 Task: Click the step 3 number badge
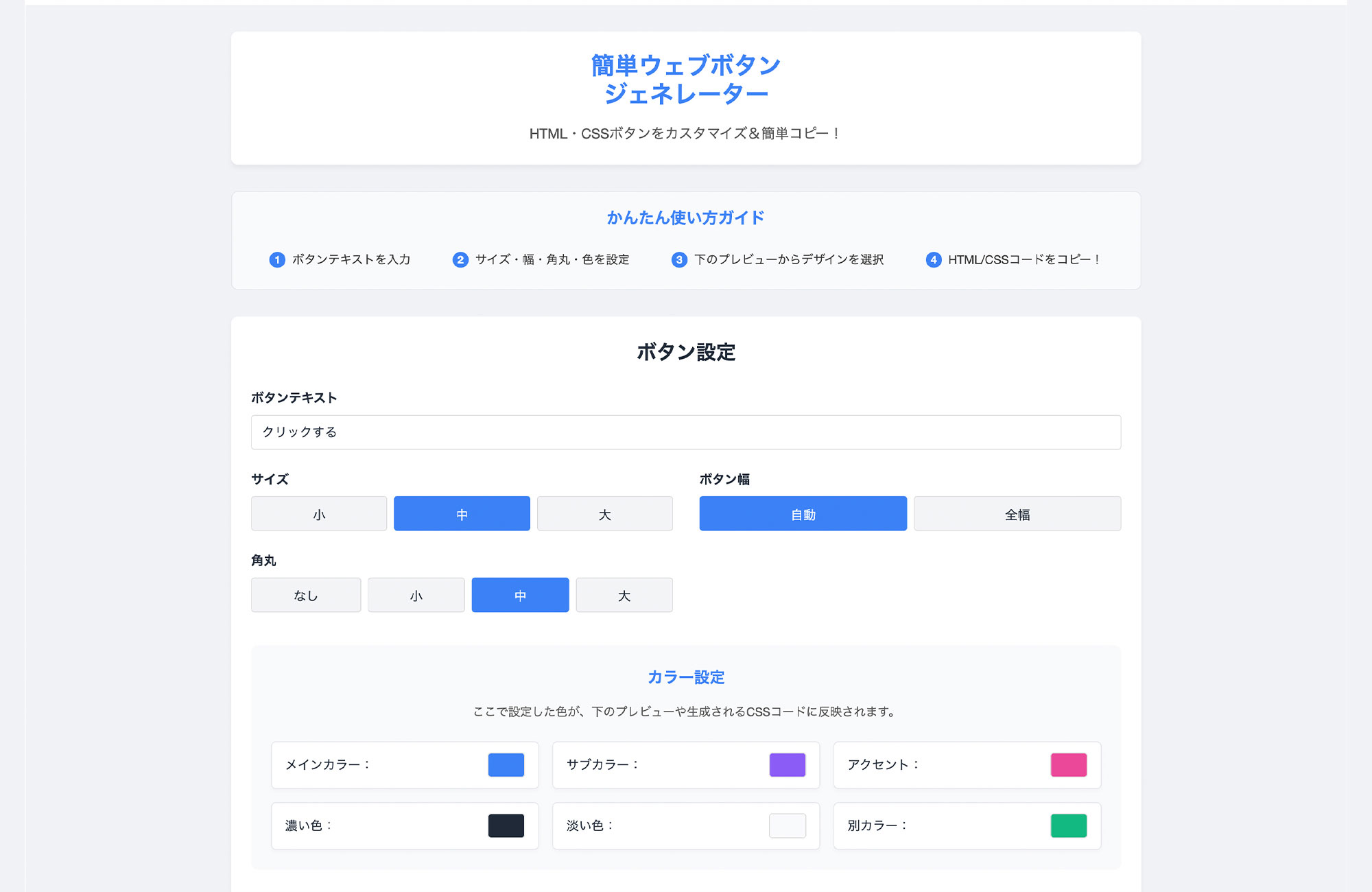[x=679, y=260]
